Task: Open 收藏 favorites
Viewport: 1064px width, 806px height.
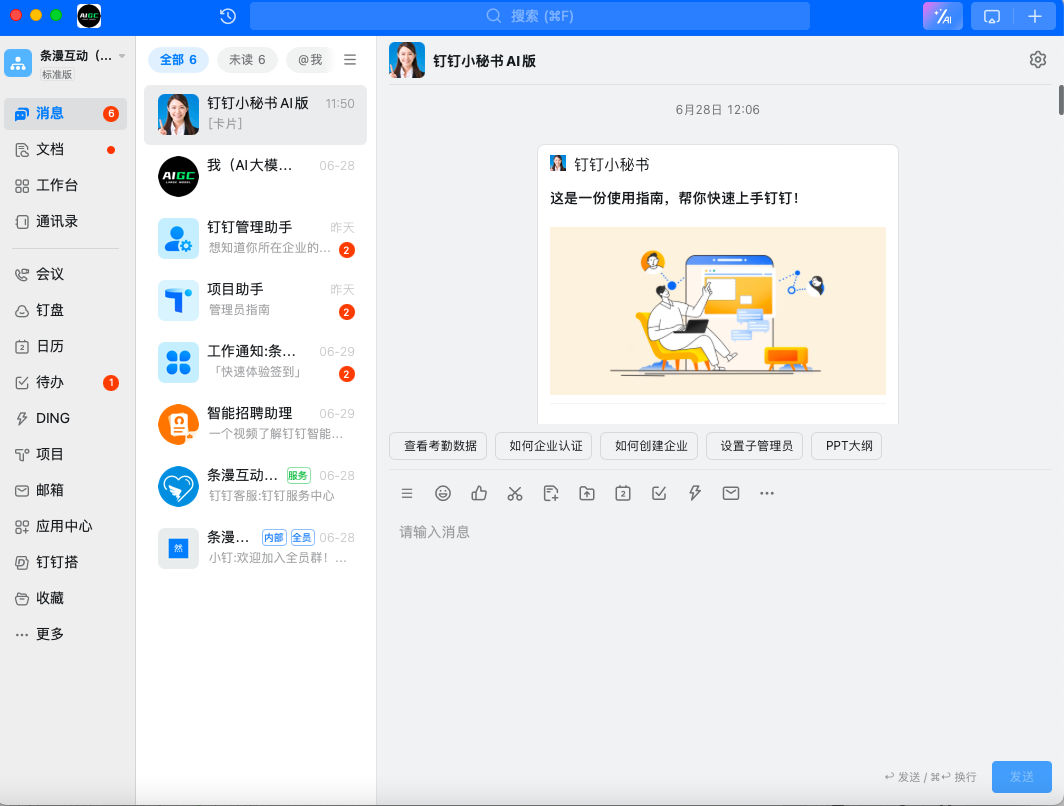Action: click(x=65, y=598)
